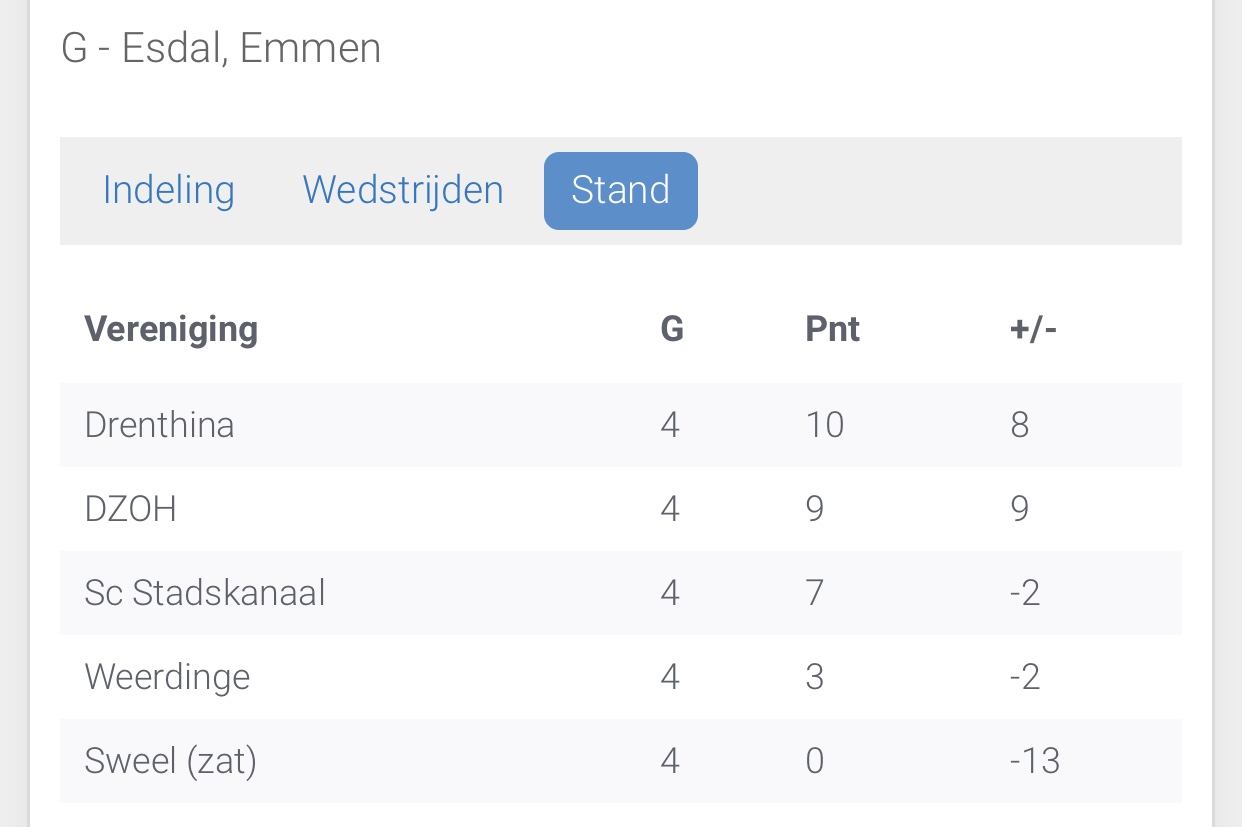This screenshot has width=1242, height=827.
Task: Click the Vereniging column header
Action: tap(171, 329)
